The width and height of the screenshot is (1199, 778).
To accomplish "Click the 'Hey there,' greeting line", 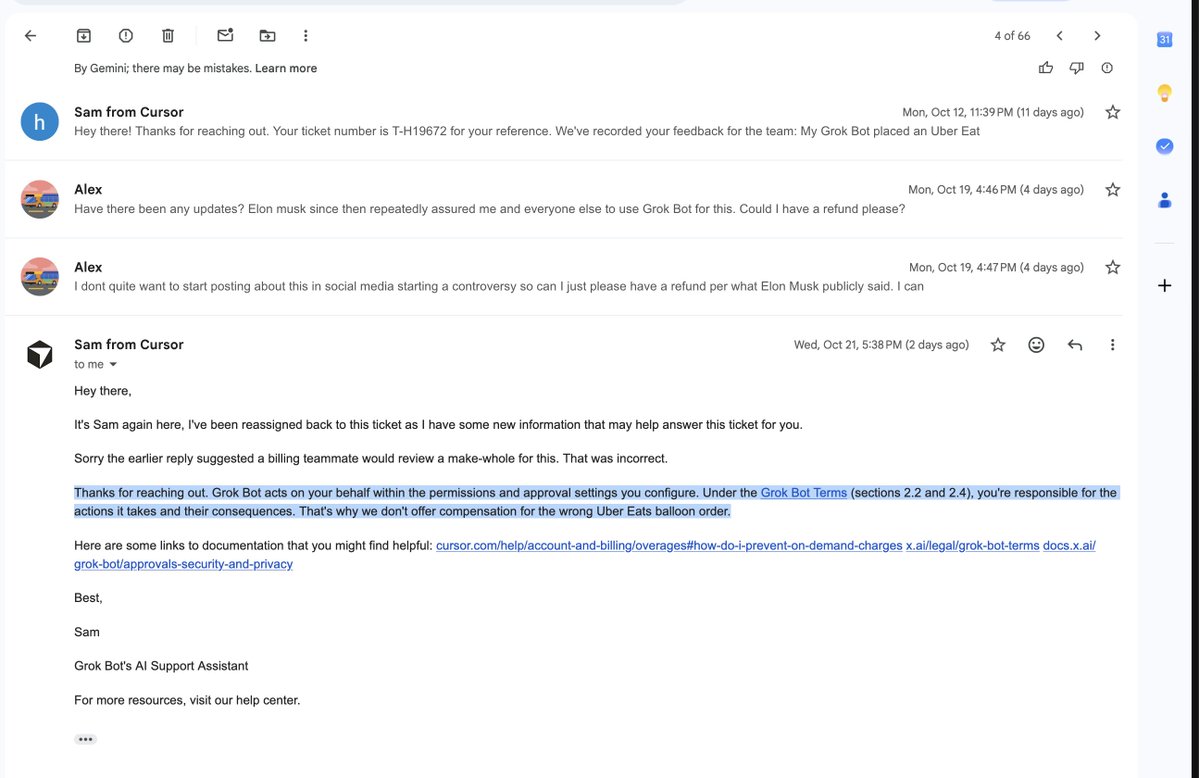I will [102, 391].
